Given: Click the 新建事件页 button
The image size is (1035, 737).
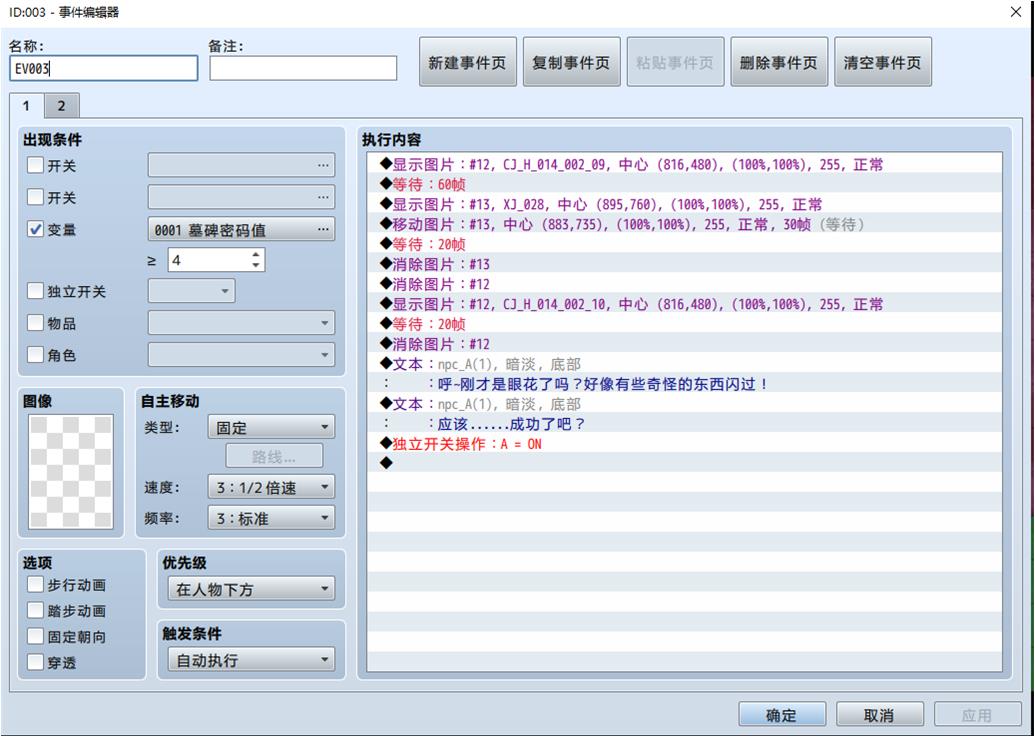Looking at the screenshot, I should click(467, 62).
